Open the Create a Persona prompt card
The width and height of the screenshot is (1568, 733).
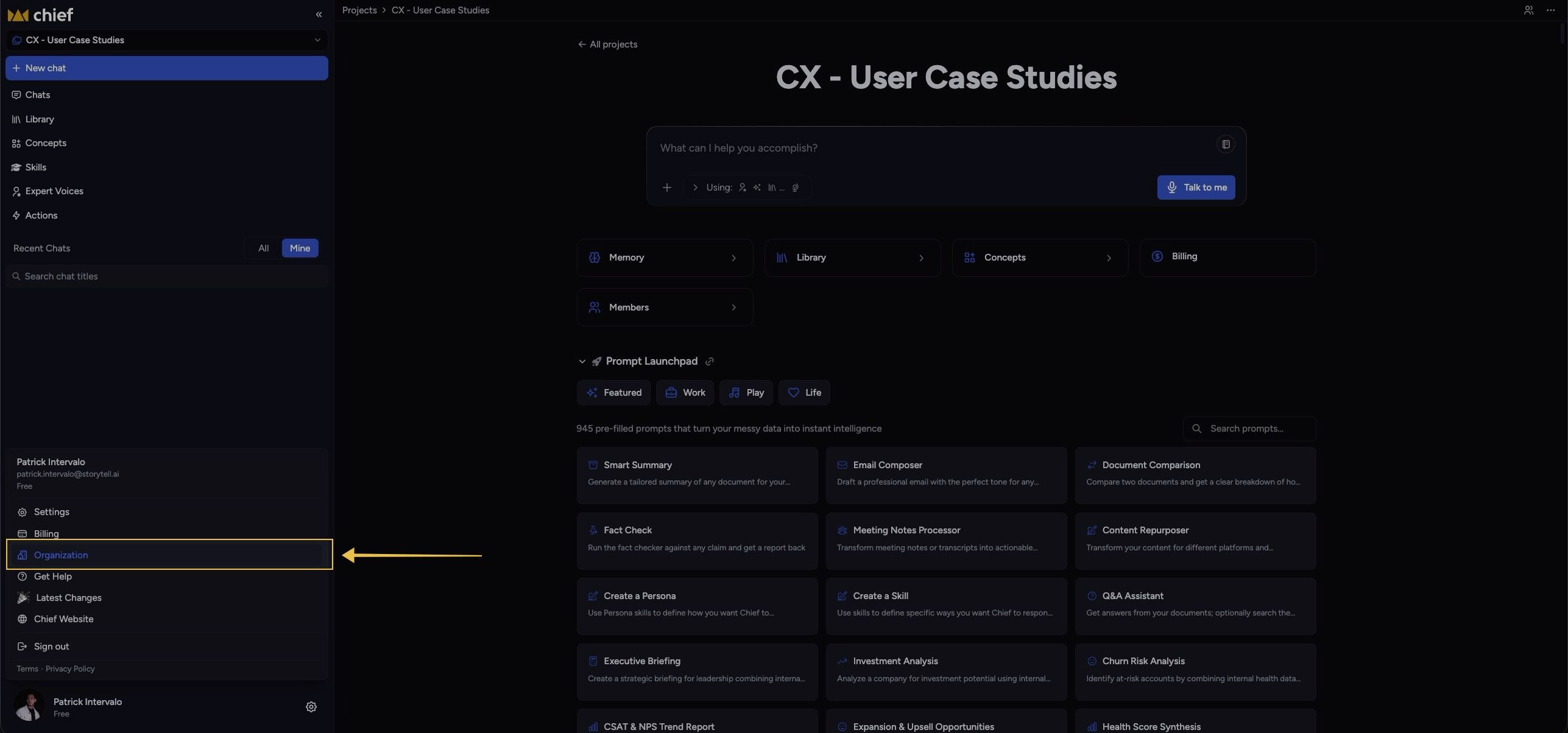697,606
